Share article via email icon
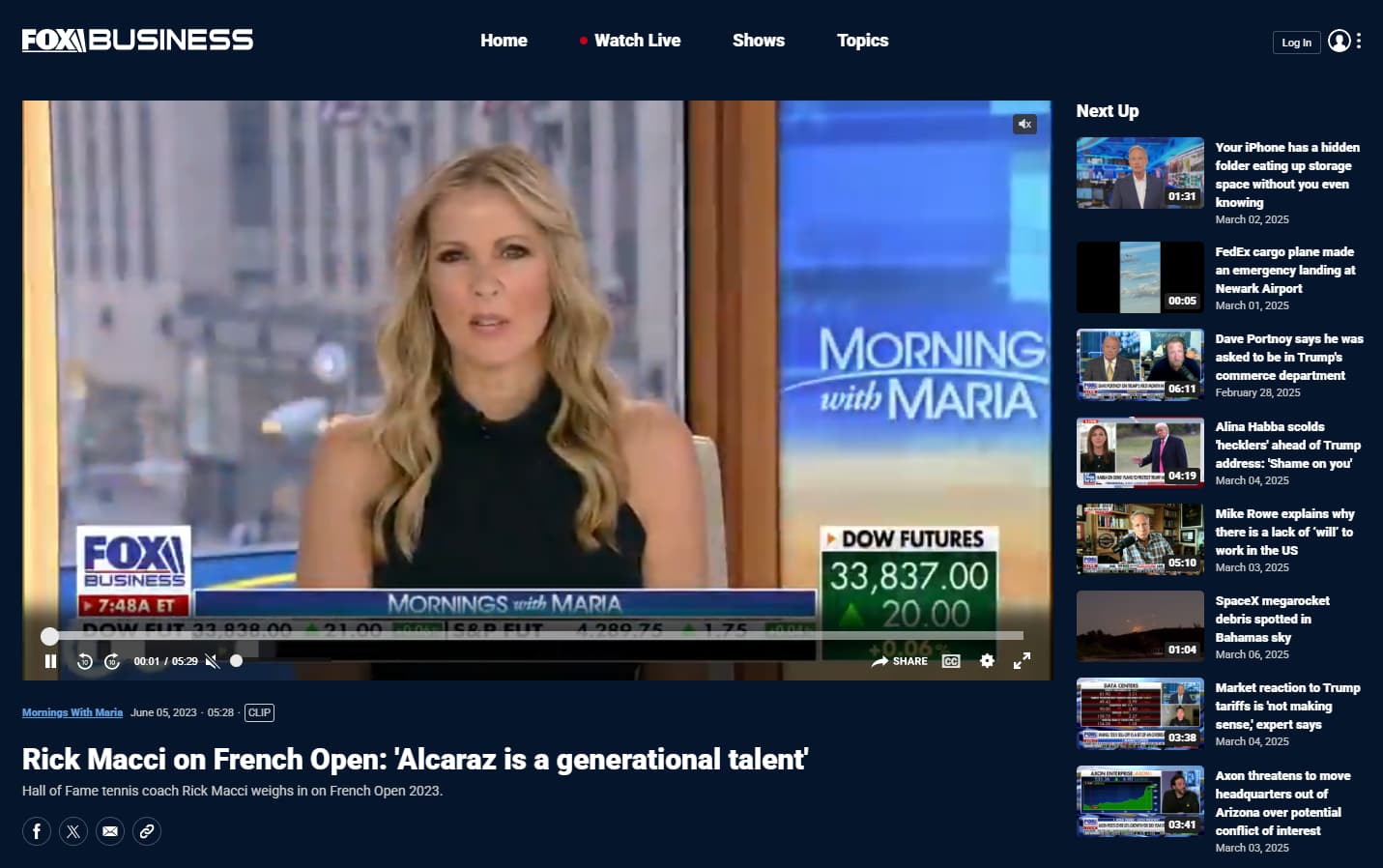Screen dimensions: 1383x868 (110, 831)
